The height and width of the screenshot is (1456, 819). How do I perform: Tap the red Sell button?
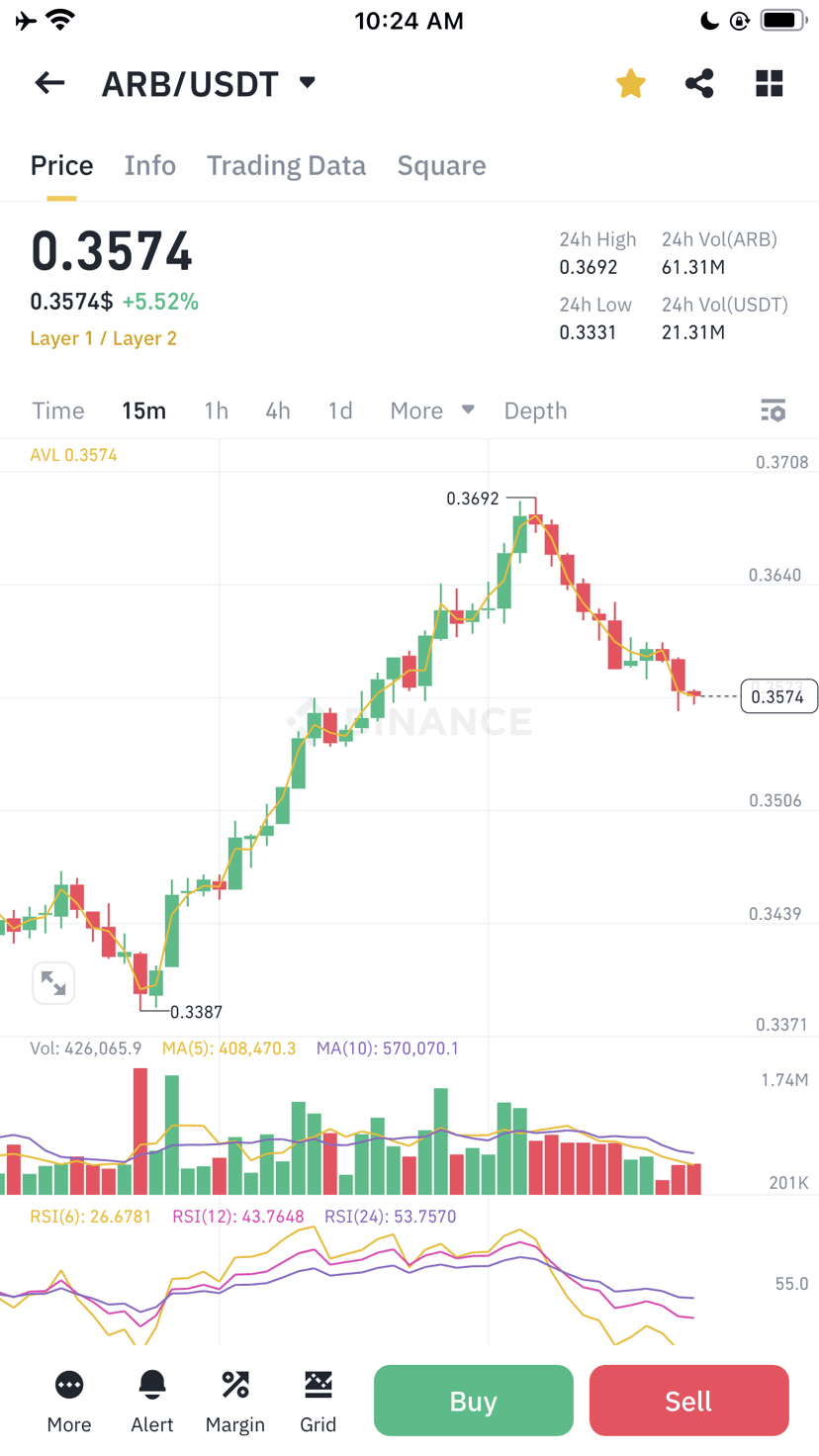(688, 1401)
